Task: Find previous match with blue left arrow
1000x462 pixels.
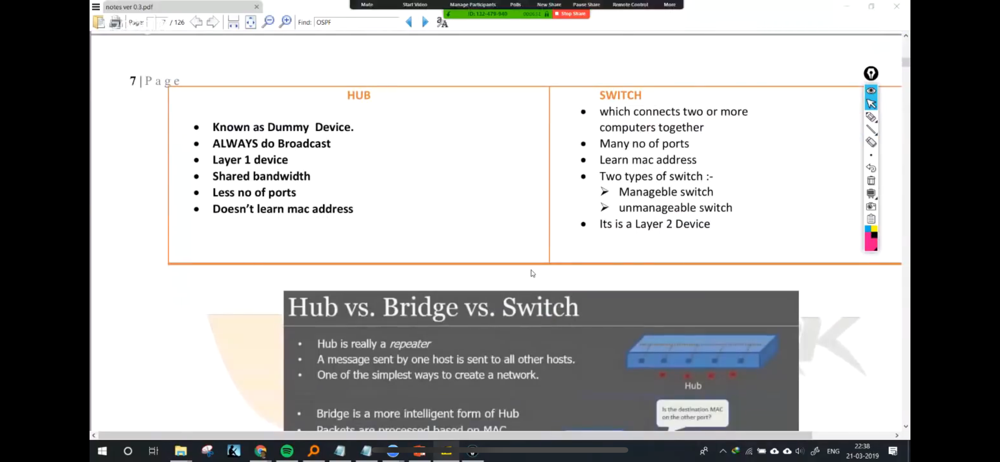Action: point(409,22)
